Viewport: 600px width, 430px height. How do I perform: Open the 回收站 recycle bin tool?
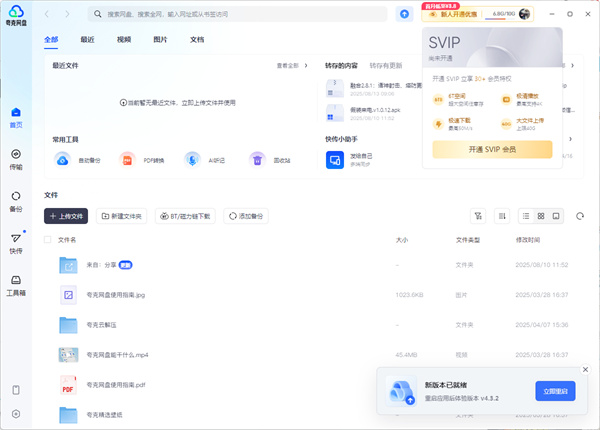[269, 160]
